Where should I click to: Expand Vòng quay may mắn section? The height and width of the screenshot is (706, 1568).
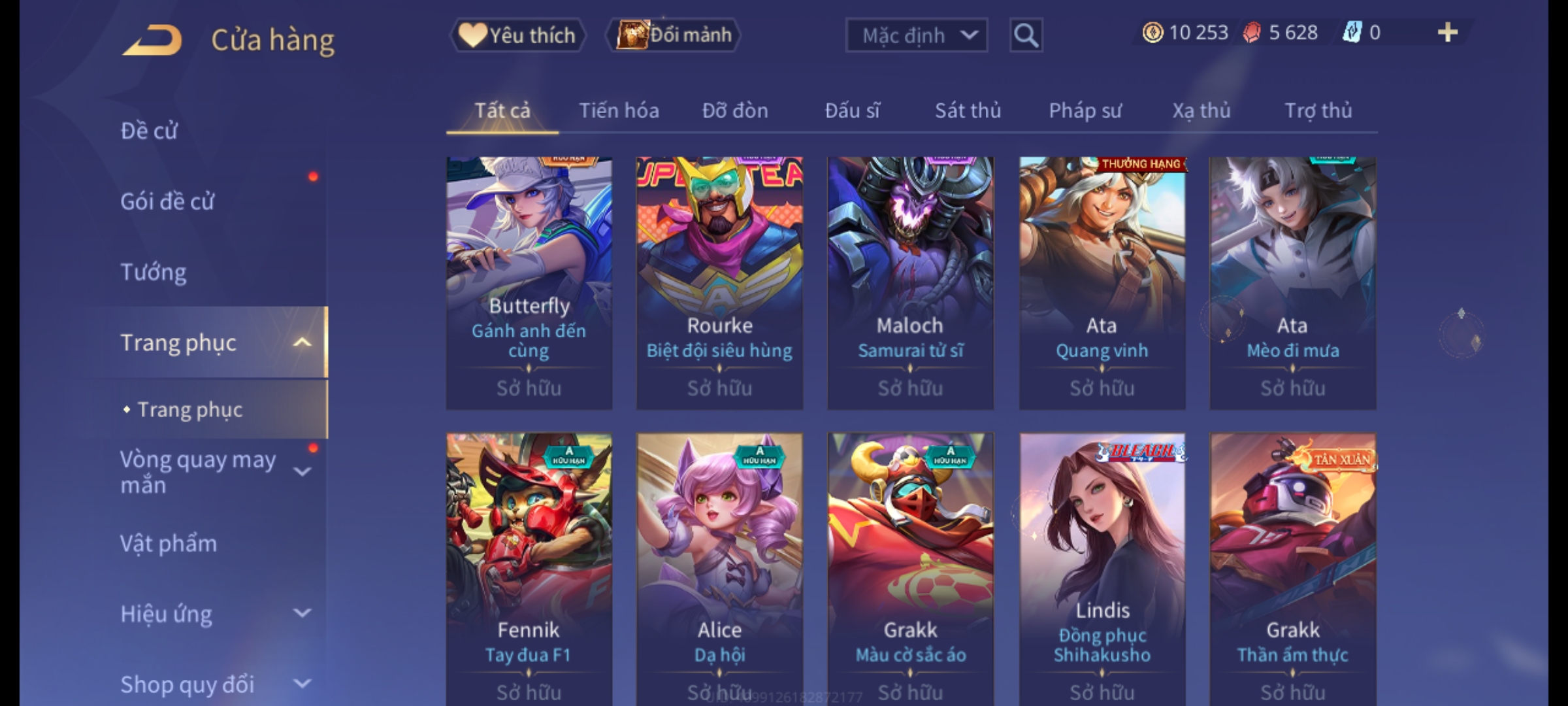[302, 471]
